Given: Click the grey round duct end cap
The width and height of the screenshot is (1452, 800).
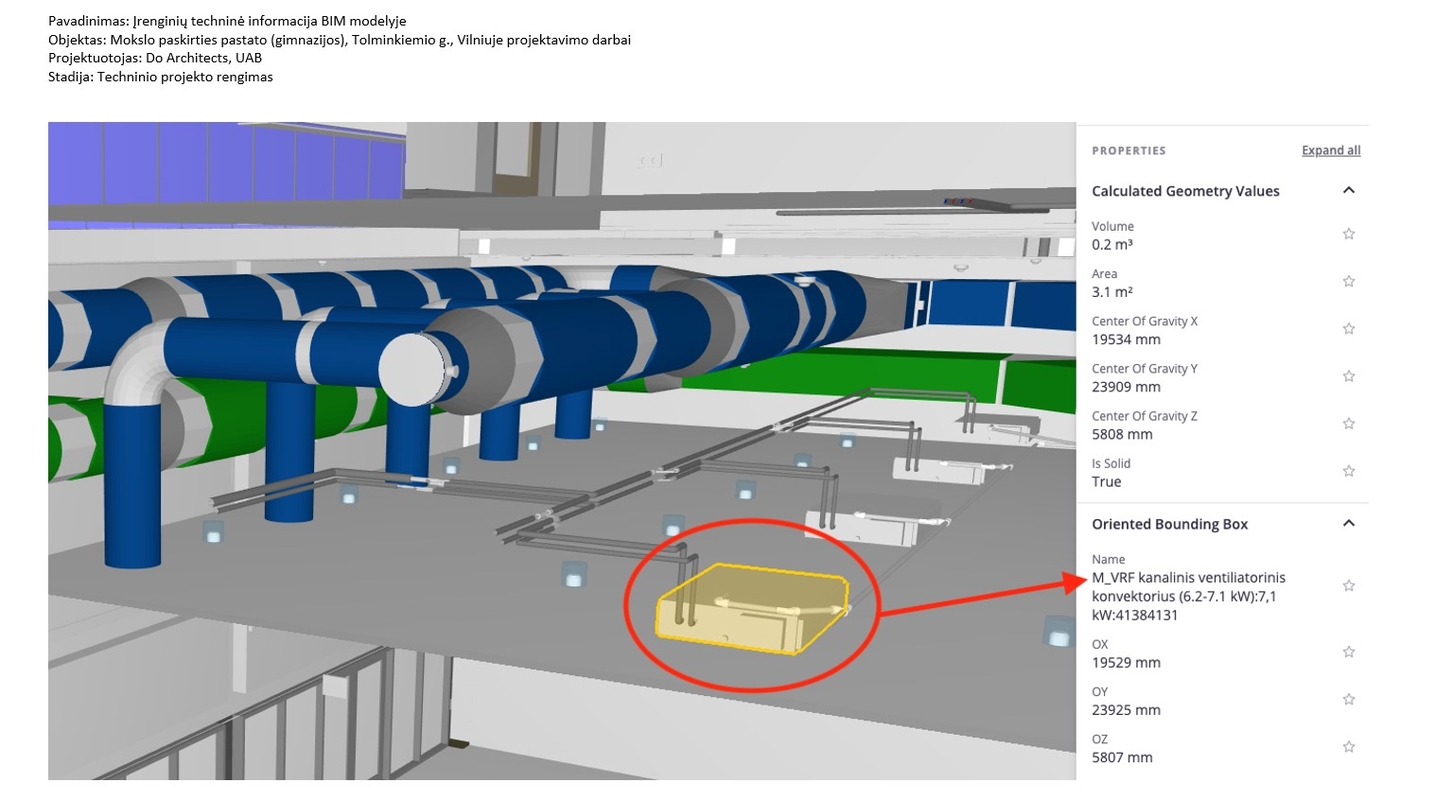Looking at the screenshot, I should click(411, 368).
